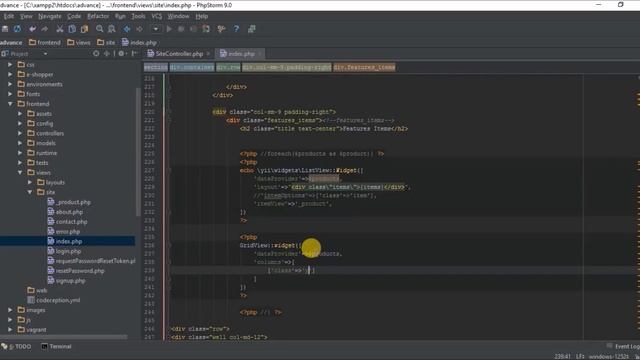640x360 pixels.
Task: Click div.features_items in the editor breadcrumb
Action: coord(364,67)
